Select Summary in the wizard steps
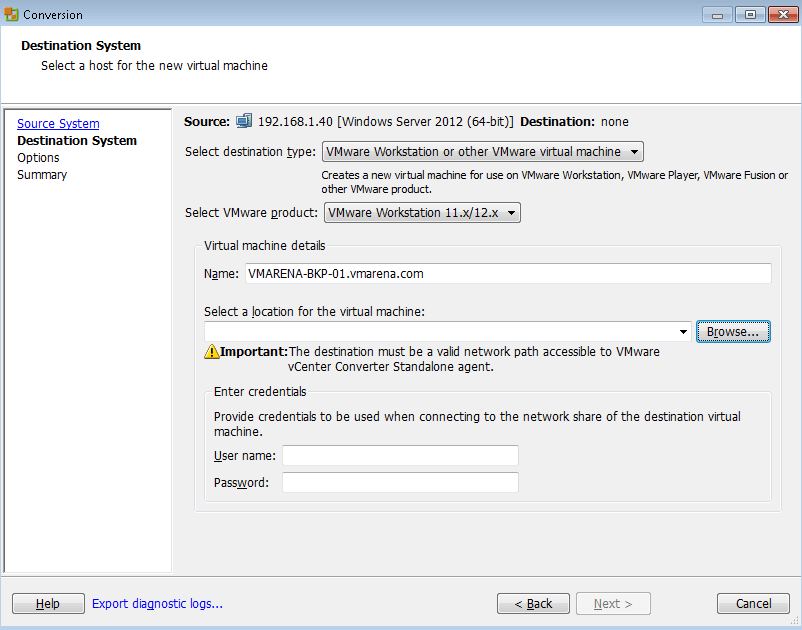Viewport: 802px width, 630px height. (42, 175)
